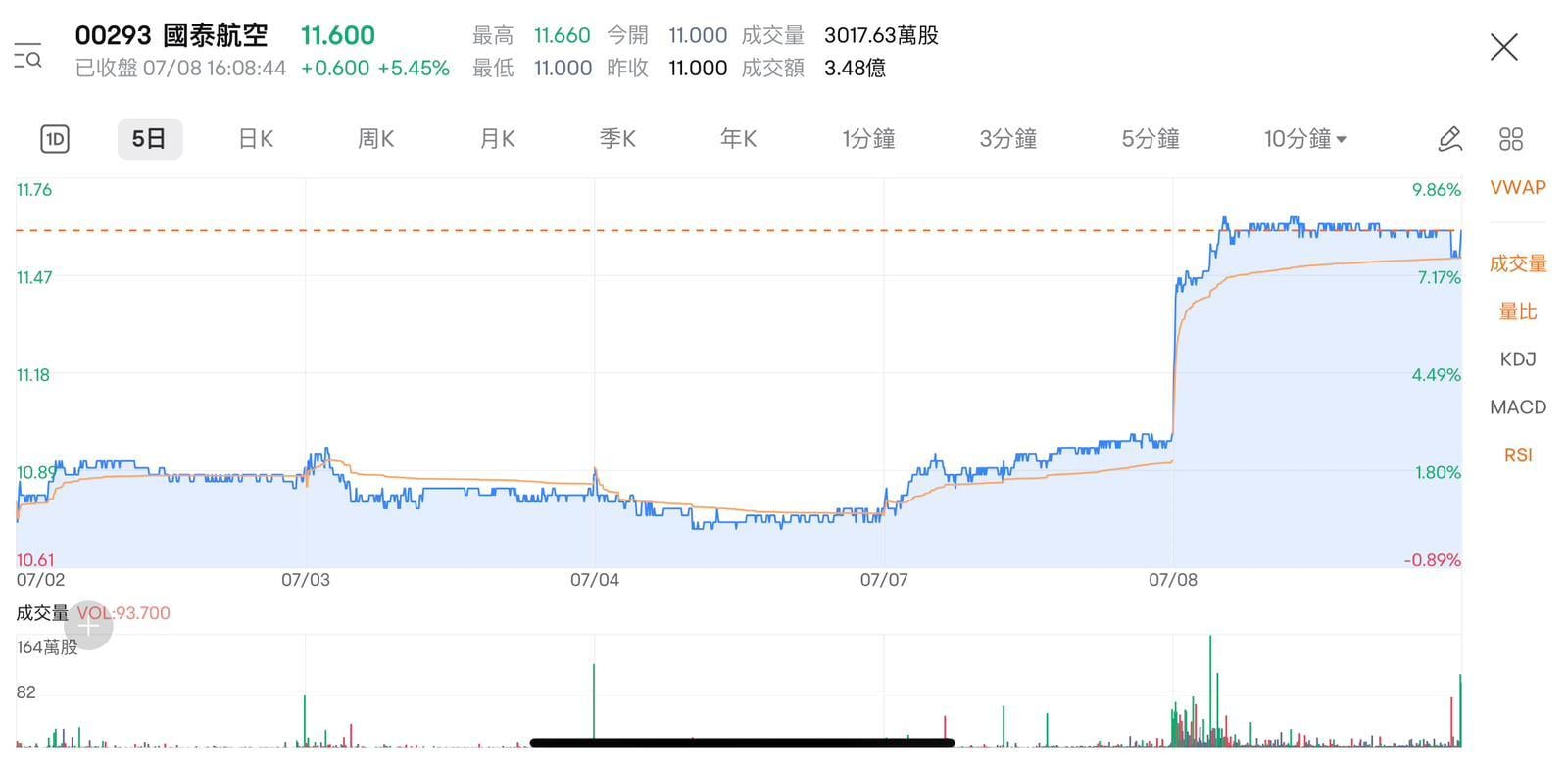Expand the 10分鐘 interval dropdown
The height and width of the screenshot is (762, 1568).
[1304, 139]
